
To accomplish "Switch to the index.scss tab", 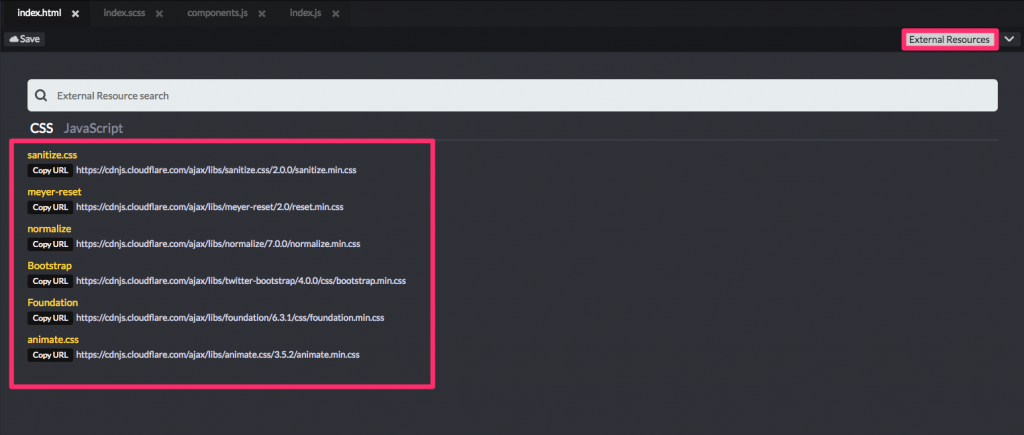I will pyautogui.click(x=124, y=13).
